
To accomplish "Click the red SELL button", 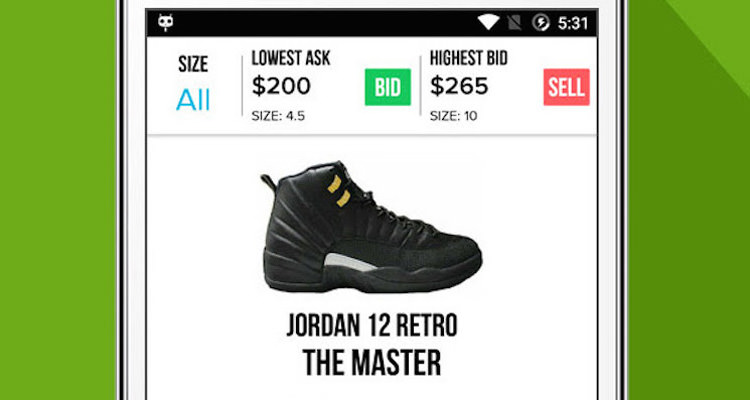I will [x=566, y=87].
